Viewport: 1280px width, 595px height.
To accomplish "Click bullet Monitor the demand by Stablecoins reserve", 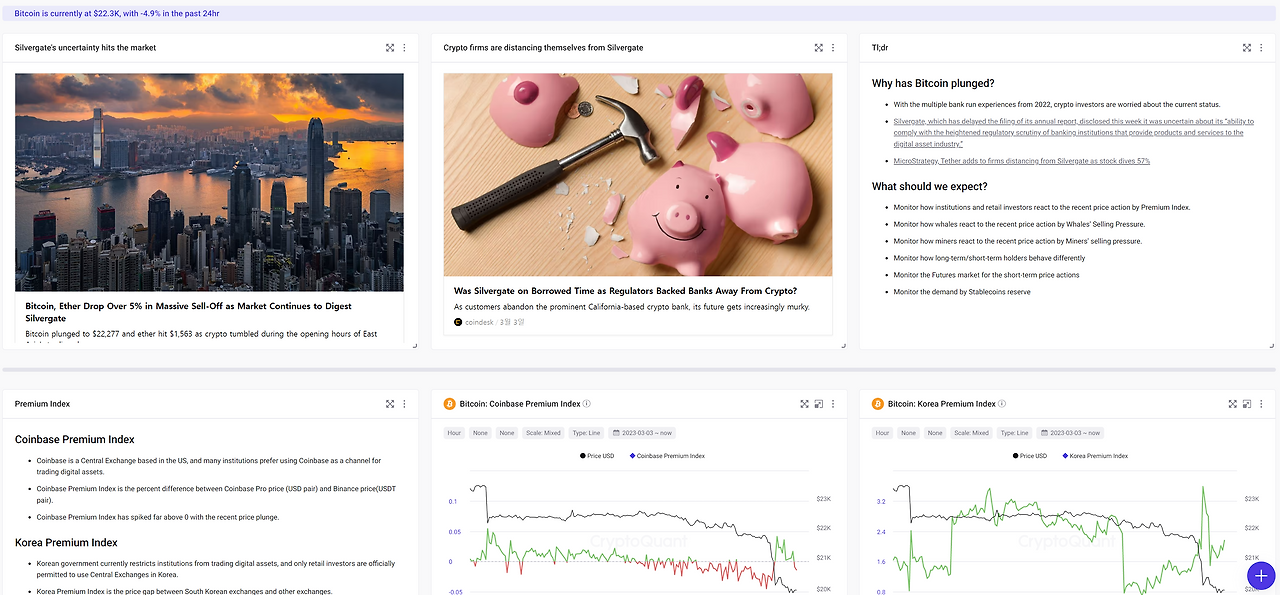I will [x=962, y=292].
